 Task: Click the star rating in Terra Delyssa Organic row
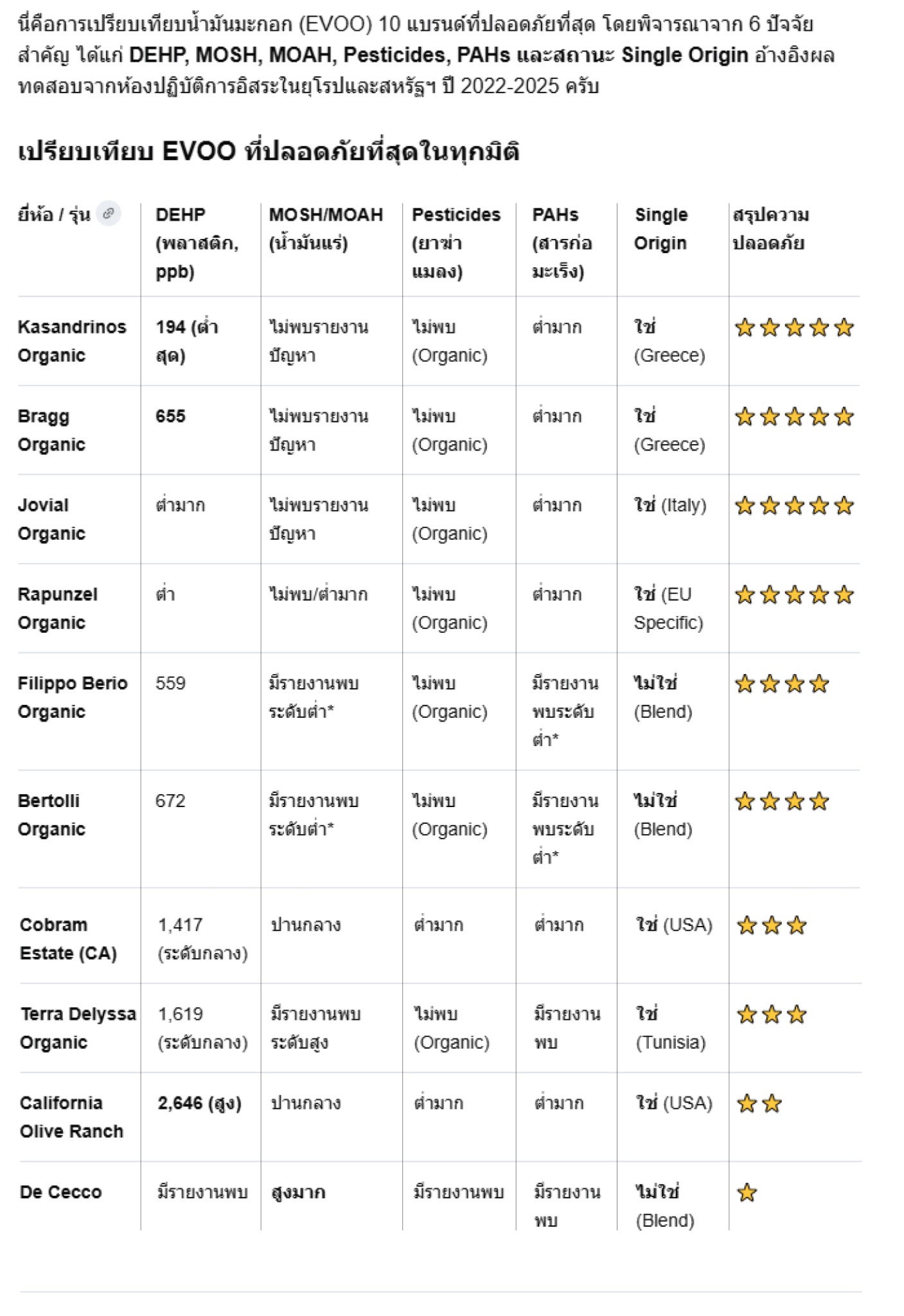click(771, 1015)
